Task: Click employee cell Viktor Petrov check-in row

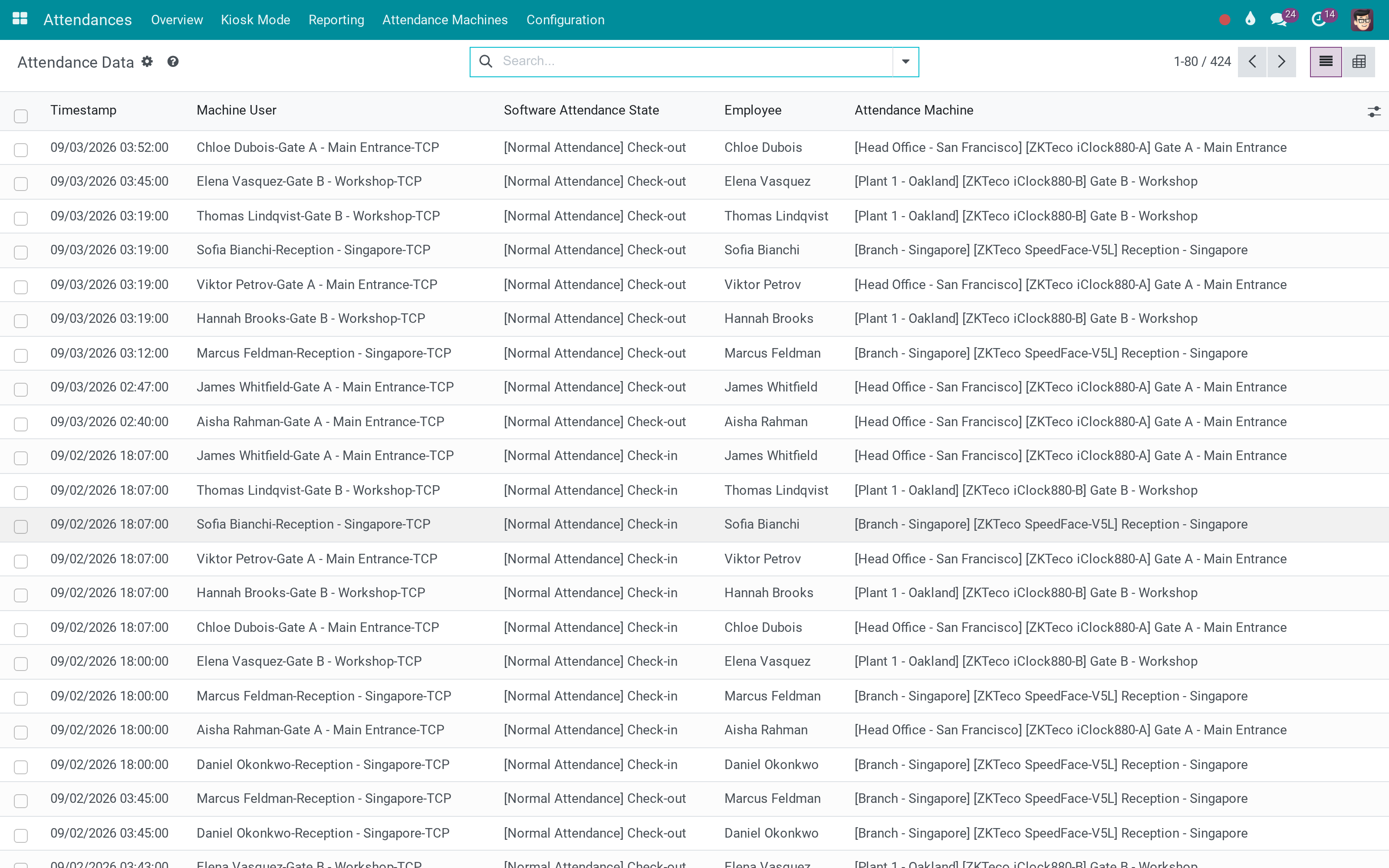Action: [762, 559]
